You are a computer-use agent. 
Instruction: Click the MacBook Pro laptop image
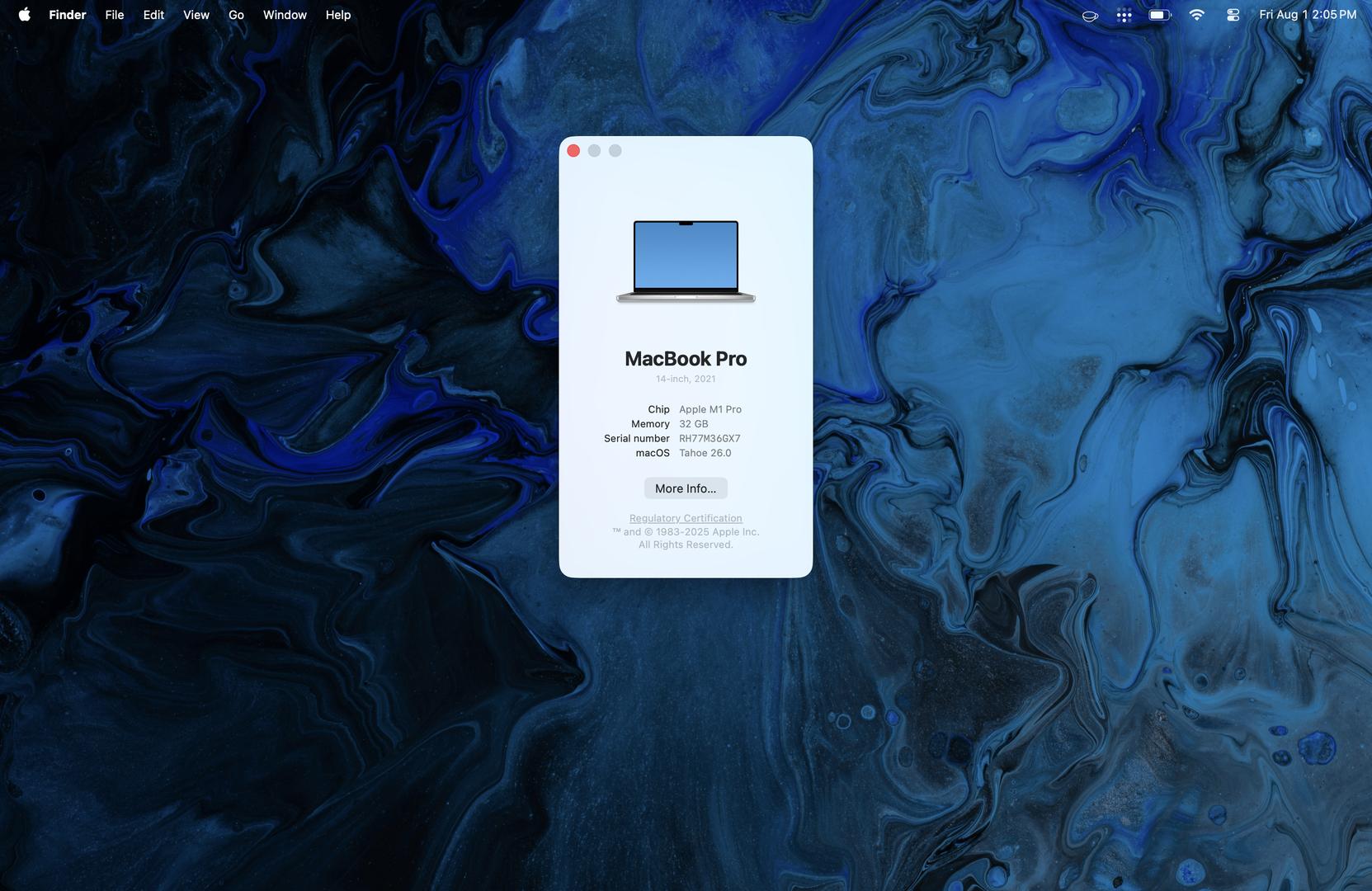[x=686, y=262]
